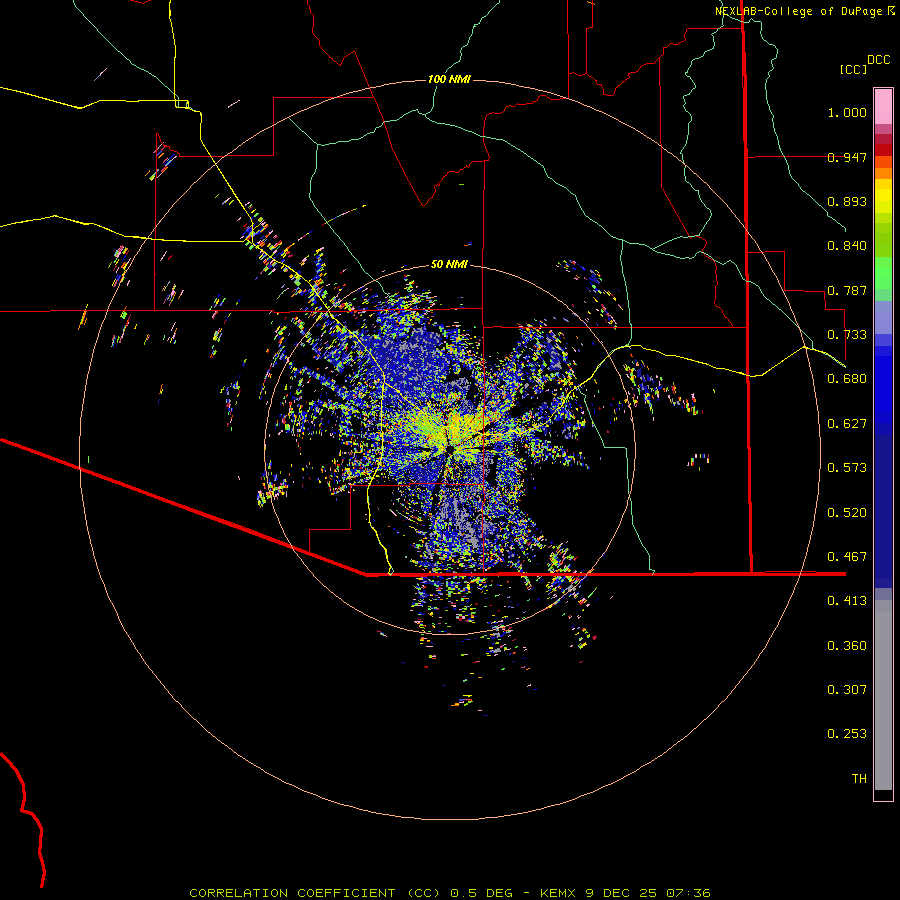Click the DCC label above the color scale
Screen dimensions: 900x900
point(878,60)
